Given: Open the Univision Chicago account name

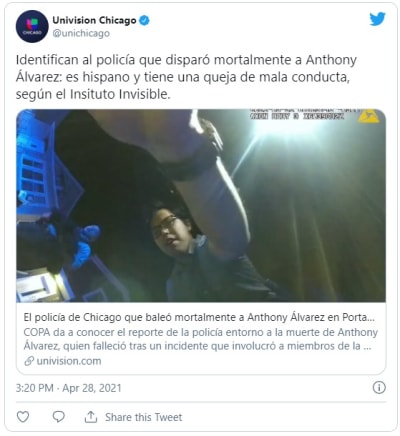Looking at the screenshot, I should tap(94, 20).
